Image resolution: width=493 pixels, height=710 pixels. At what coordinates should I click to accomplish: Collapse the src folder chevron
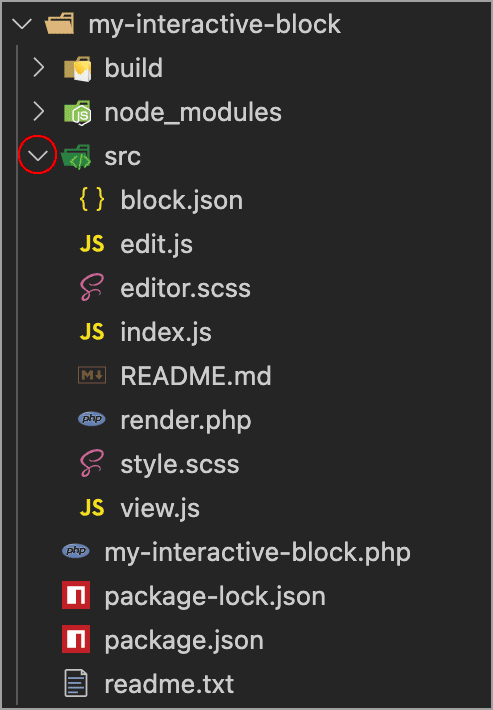click(x=38, y=156)
